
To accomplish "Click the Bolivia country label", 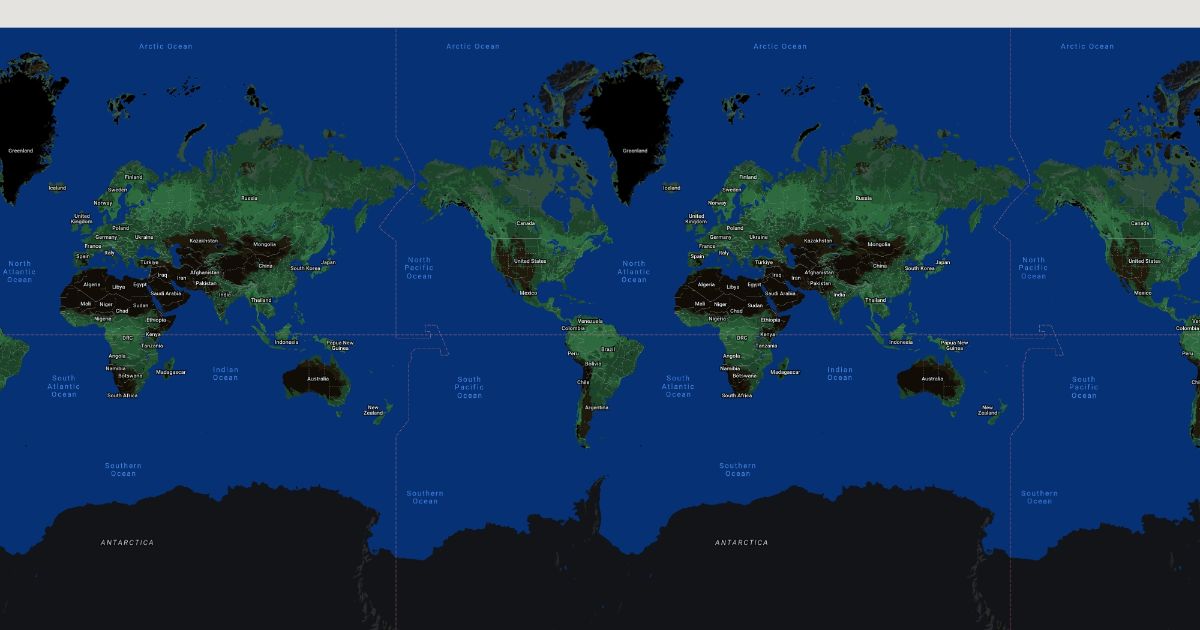I will (593, 363).
